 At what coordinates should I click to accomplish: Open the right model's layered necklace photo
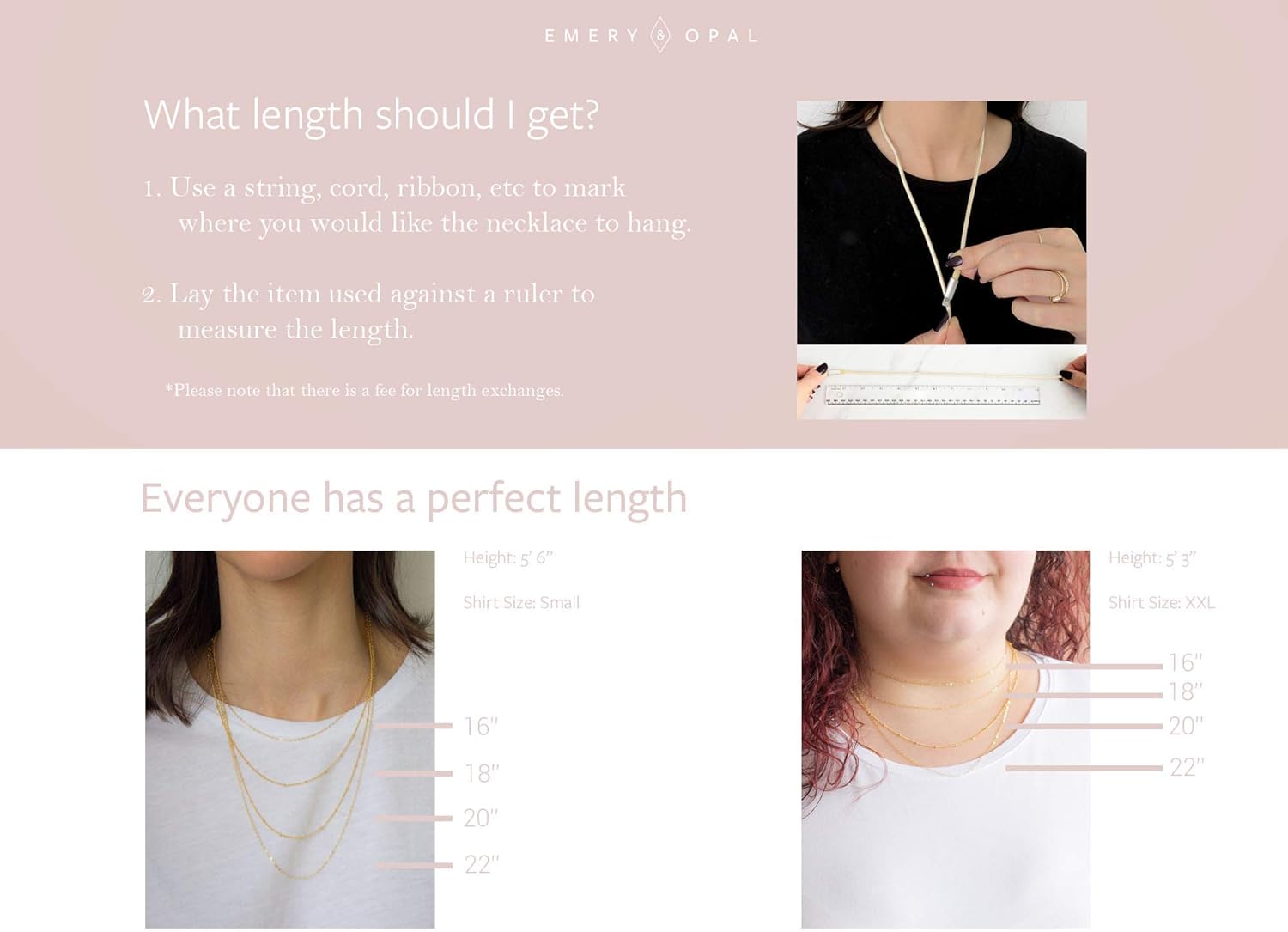pos(945,739)
